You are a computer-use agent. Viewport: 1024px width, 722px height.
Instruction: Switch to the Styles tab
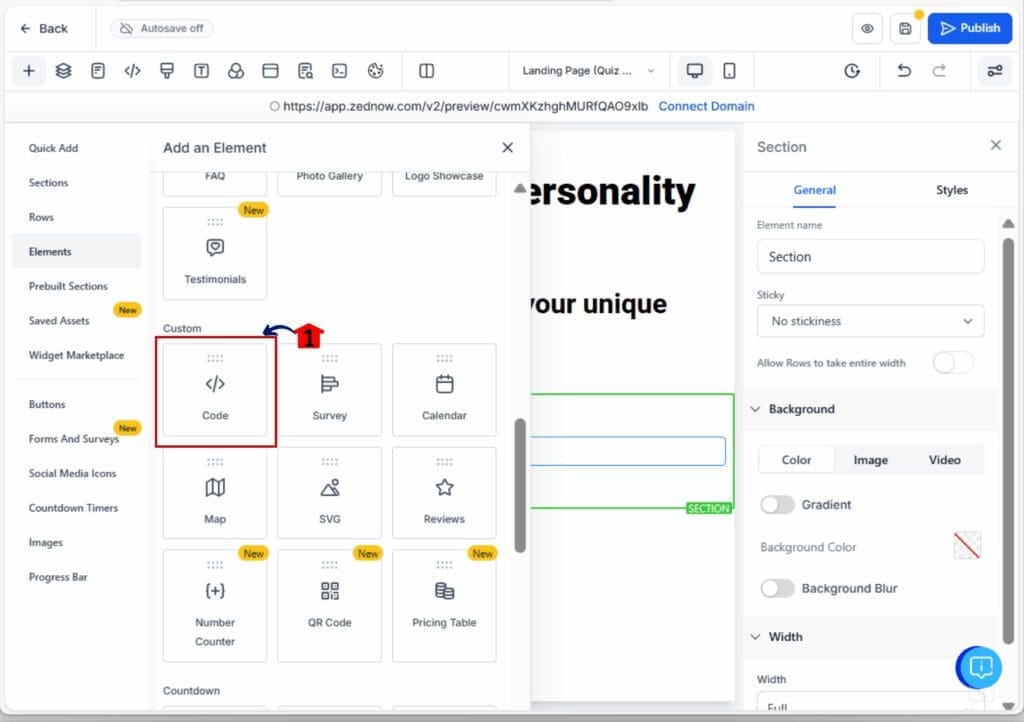coord(951,190)
